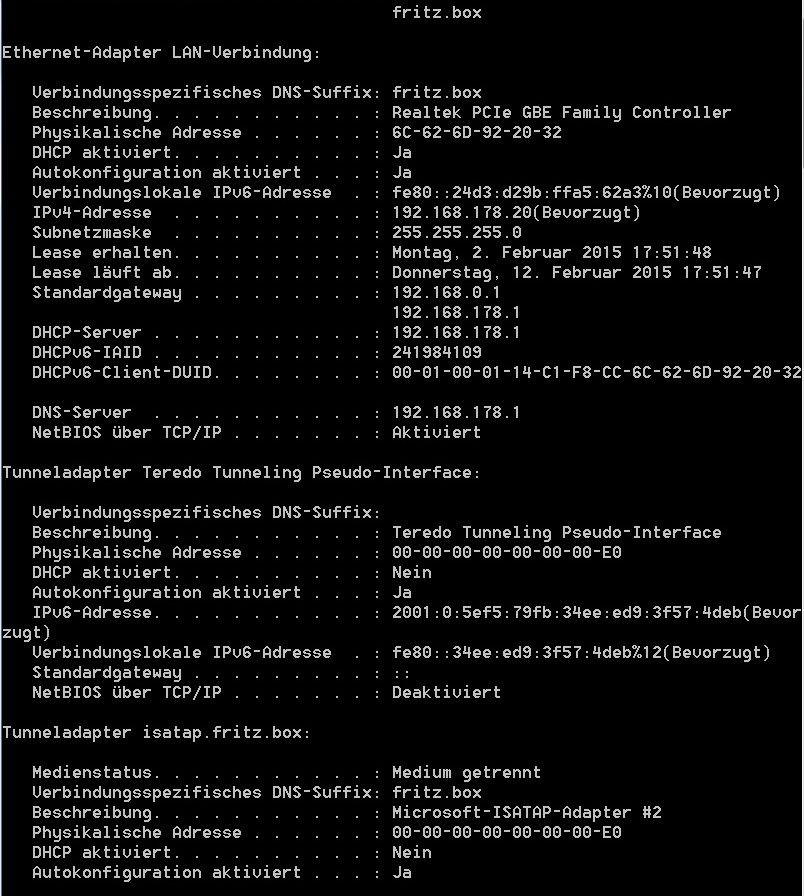Click the DNS-Server address 192.168.178.1
Viewport: 804px width, 896px height.
[x=457, y=413]
